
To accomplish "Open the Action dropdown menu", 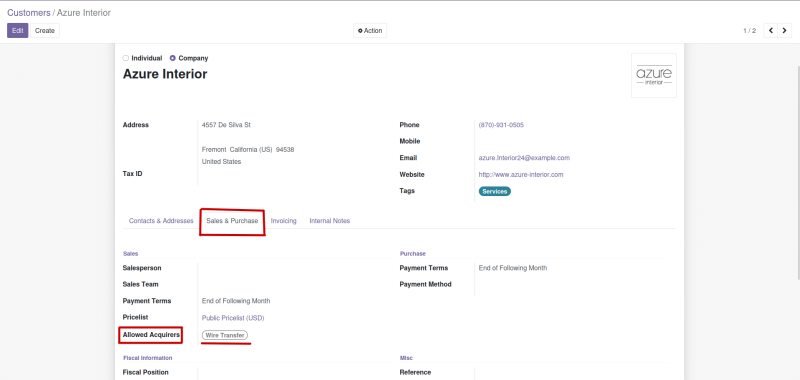I will click(x=370, y=31).
